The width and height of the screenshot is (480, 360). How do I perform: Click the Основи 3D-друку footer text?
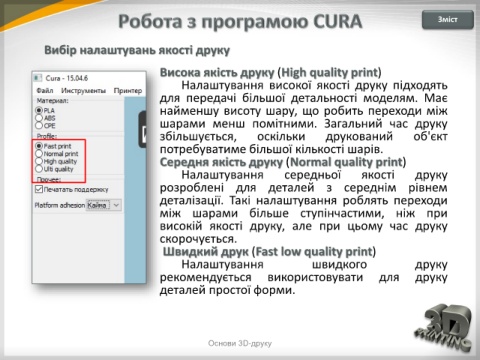[x=240, y=343]
